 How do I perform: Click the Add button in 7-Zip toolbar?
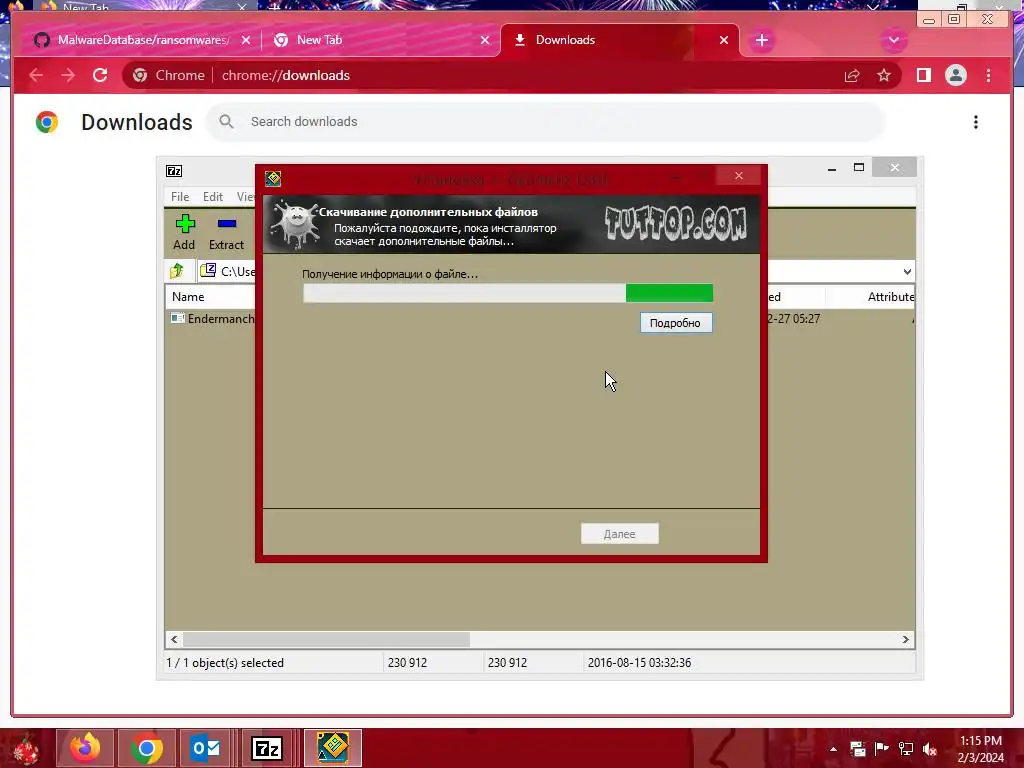click(x=184, y=232)
